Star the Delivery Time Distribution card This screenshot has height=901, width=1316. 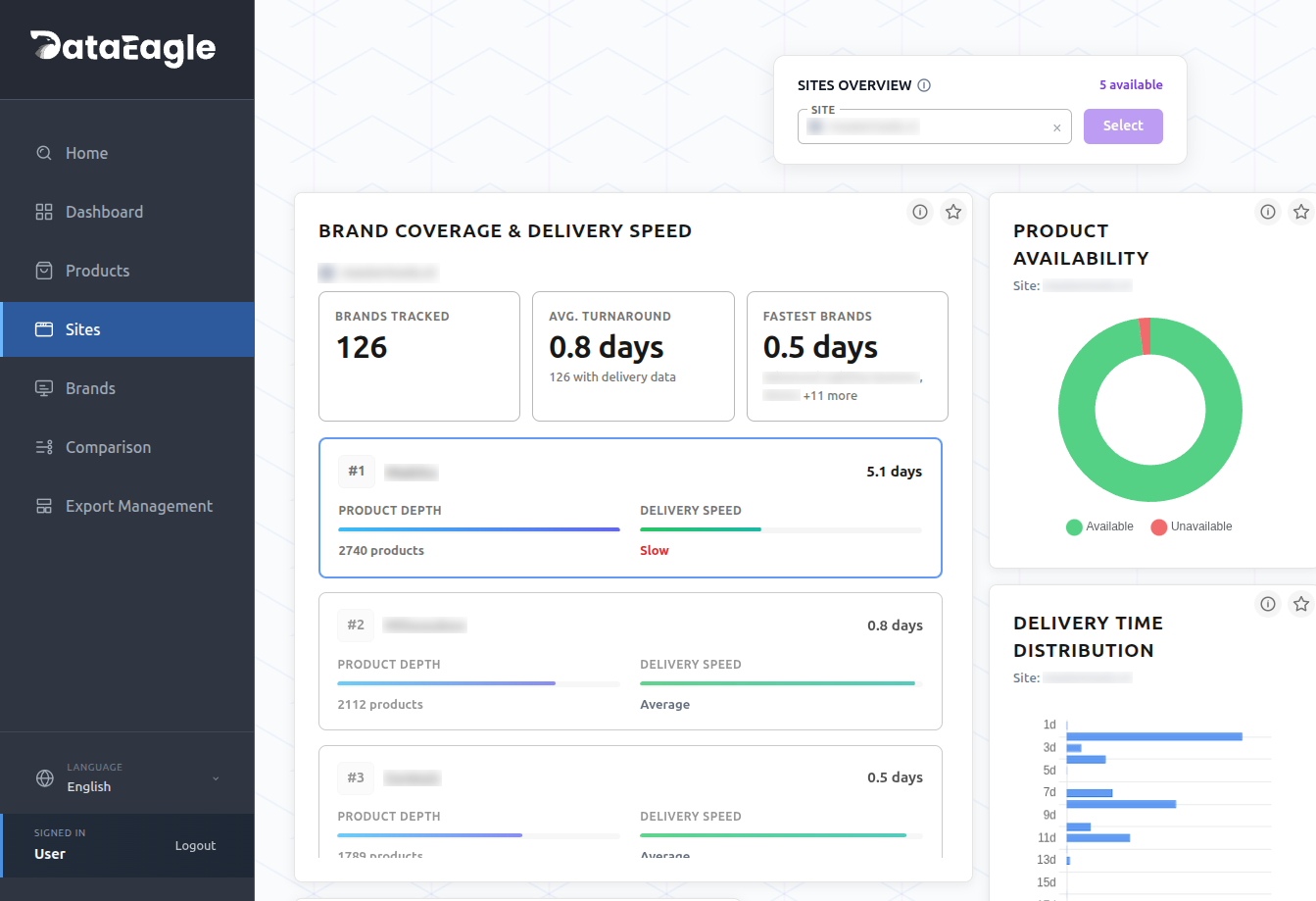1300,604
